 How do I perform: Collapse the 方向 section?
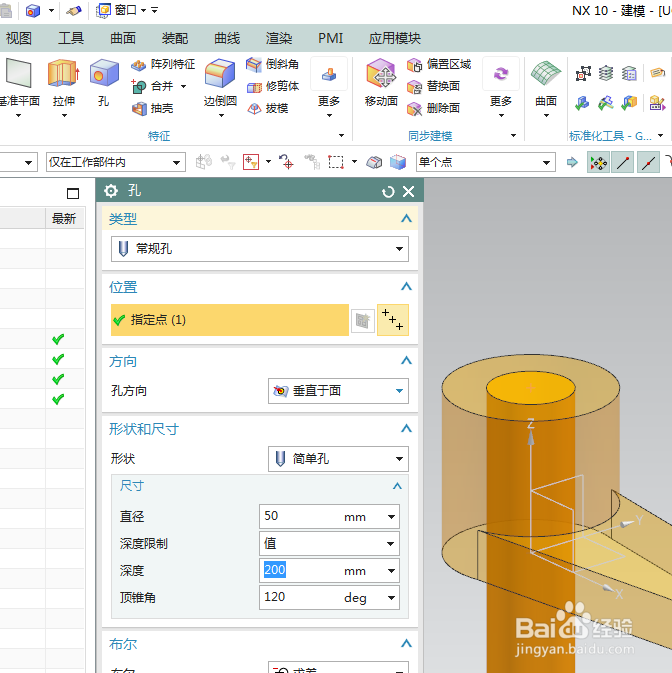tap(406, 361)
